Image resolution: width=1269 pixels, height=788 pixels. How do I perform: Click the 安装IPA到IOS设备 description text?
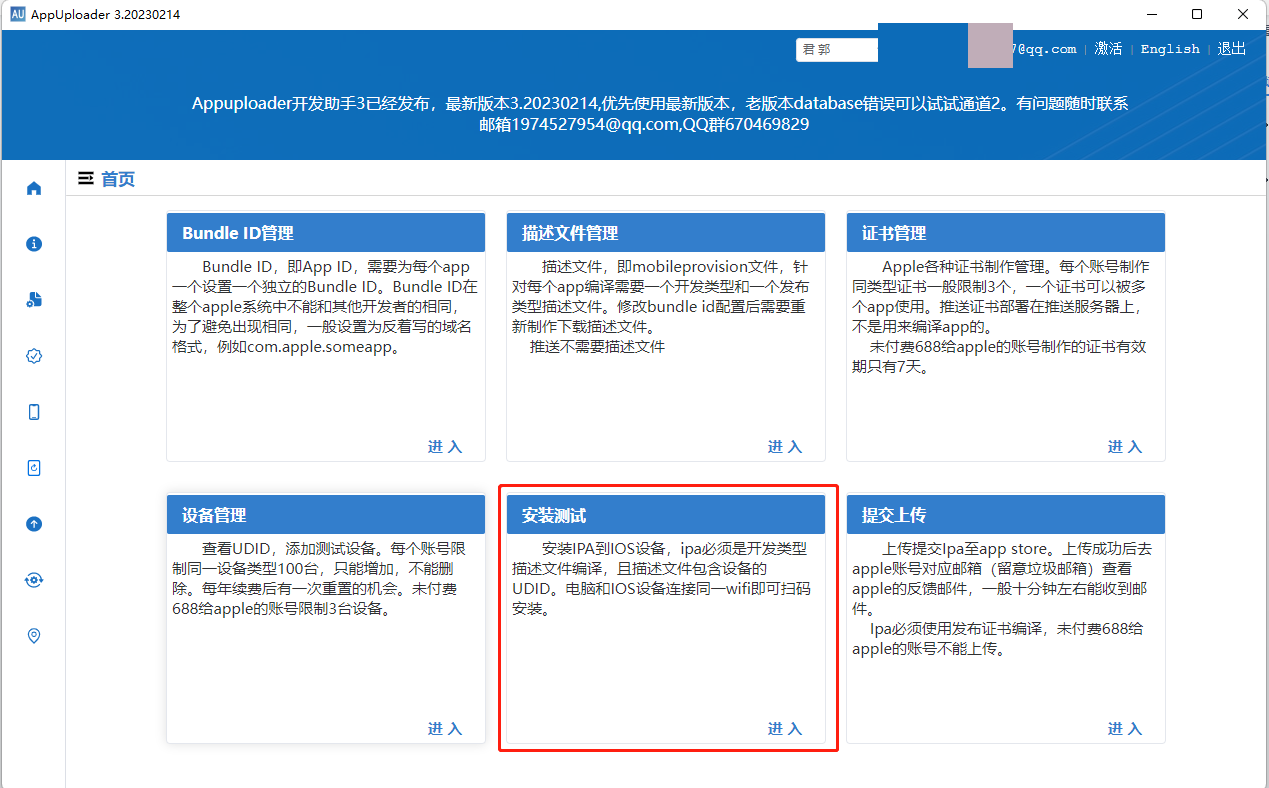click(x=662, y=579)
